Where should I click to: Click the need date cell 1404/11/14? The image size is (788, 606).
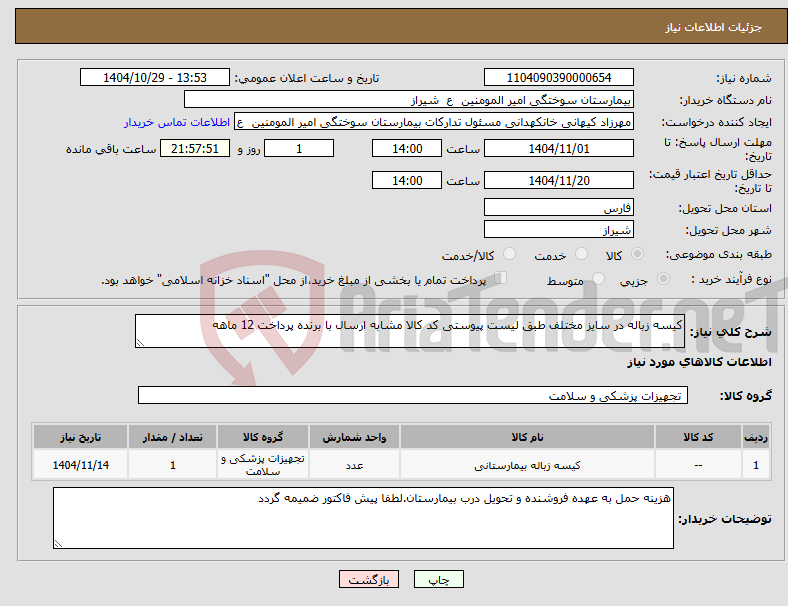tap(80, 465)
